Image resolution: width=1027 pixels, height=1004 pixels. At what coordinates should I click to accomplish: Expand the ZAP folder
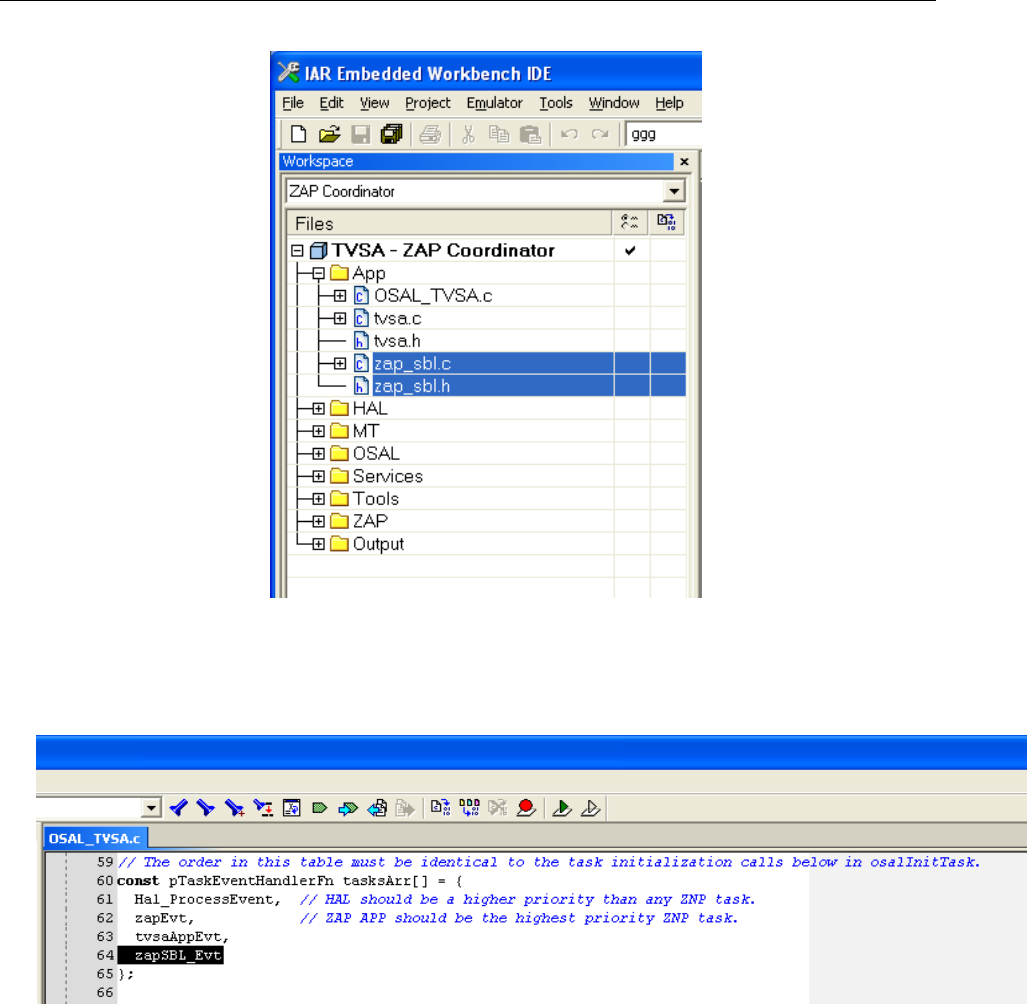coord(318,521)
